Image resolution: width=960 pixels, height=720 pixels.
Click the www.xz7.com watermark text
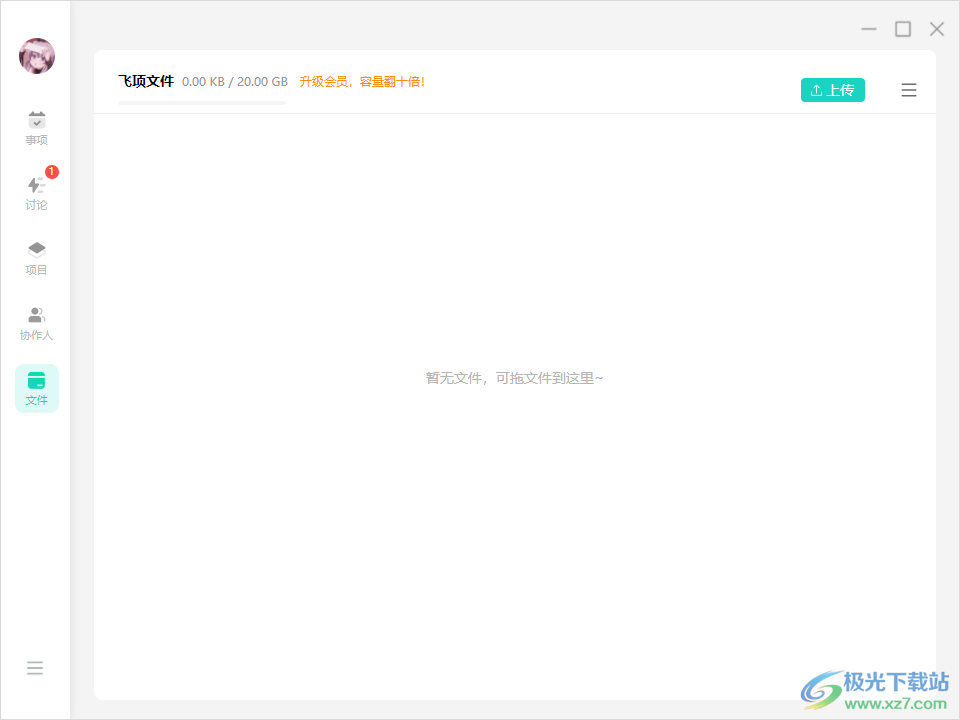coord(895,704)
